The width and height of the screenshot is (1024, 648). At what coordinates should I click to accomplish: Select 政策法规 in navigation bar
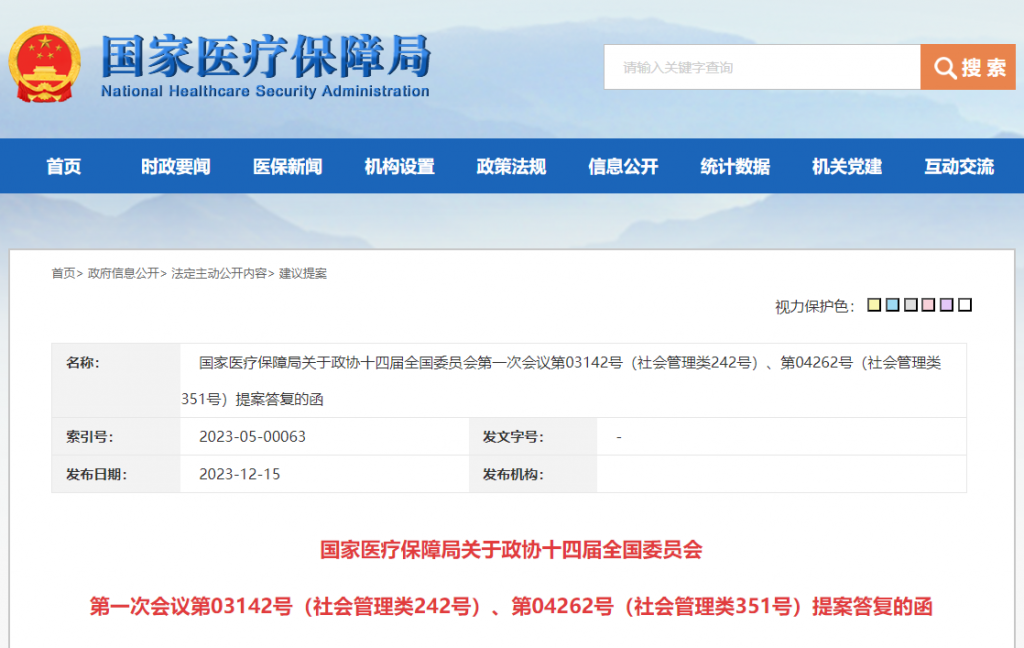(x=511, y=167)
